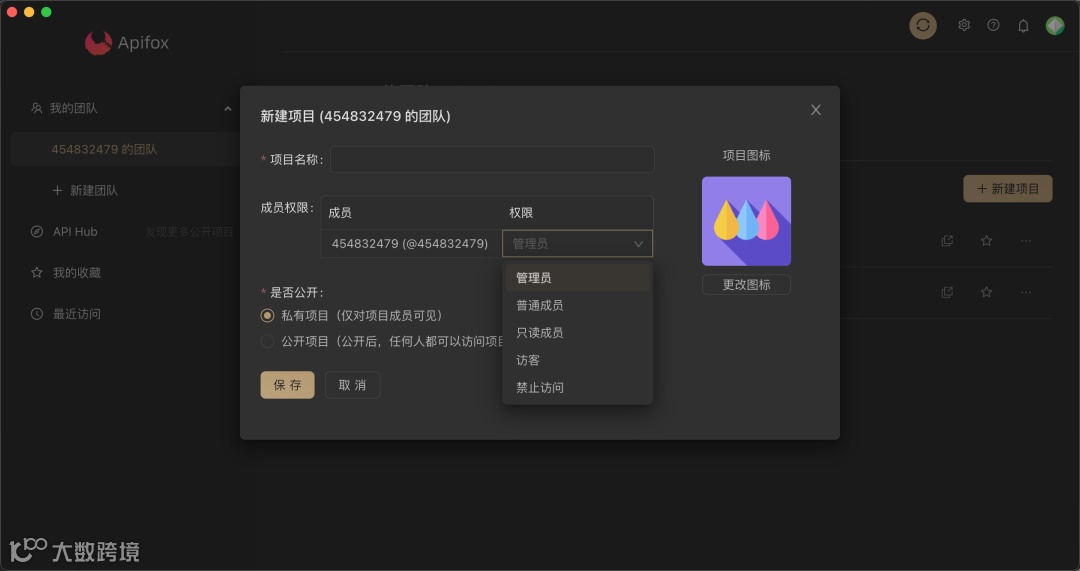The height and width of the screenshot is (571, 1080).
Task: Open the help question mark icon
Action: click(x=993, y=25)
